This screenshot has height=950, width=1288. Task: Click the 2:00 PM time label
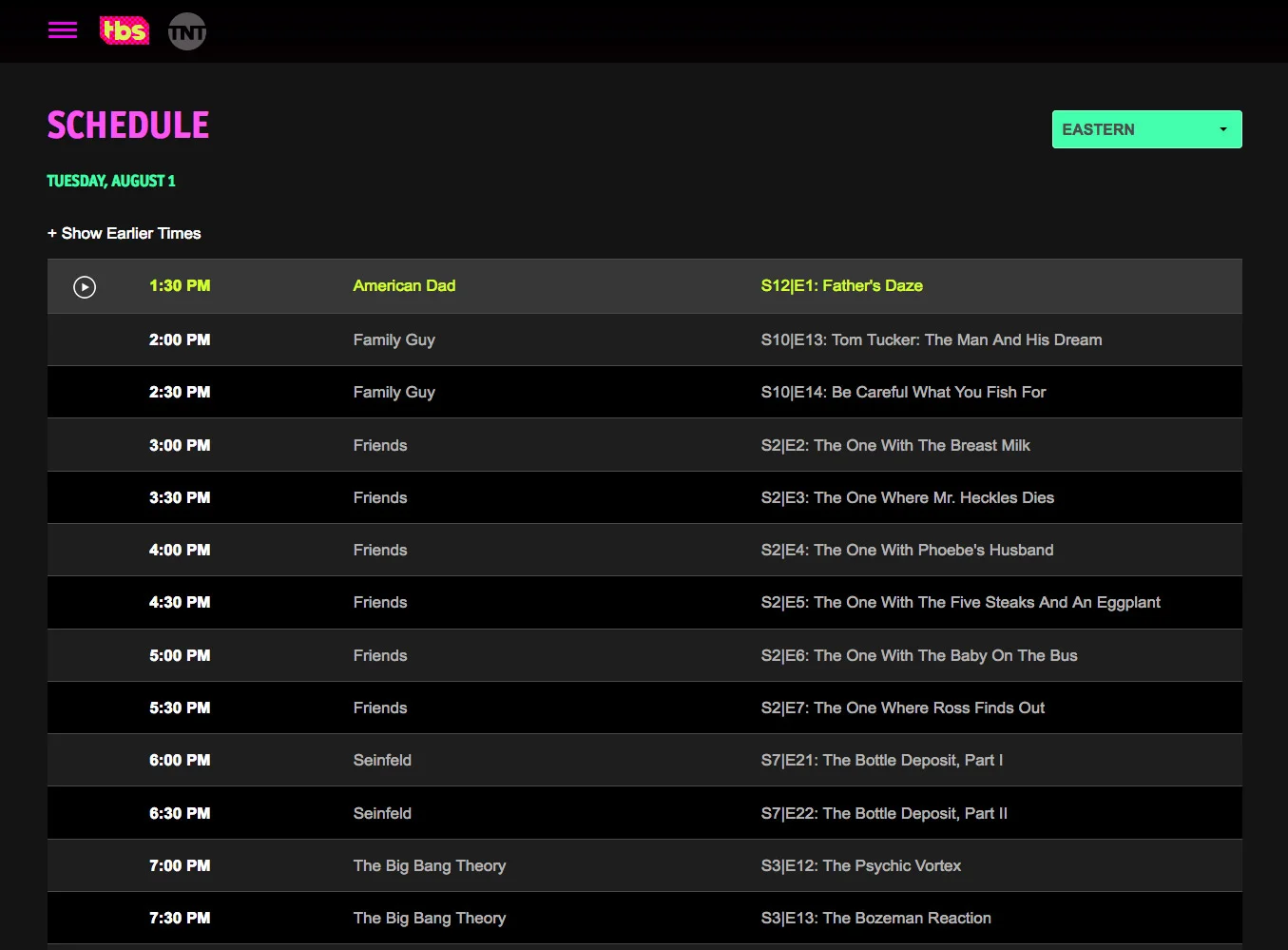tap(180, 339)
